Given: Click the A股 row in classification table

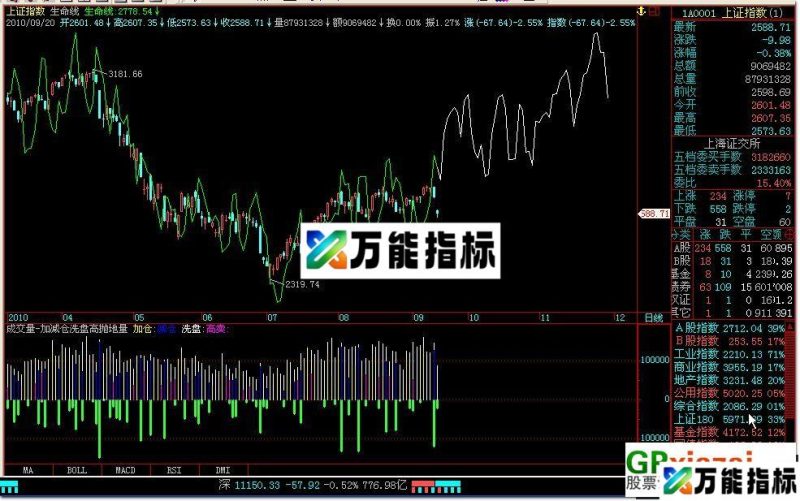Looking at the screenshot, I should coord(733,248).
